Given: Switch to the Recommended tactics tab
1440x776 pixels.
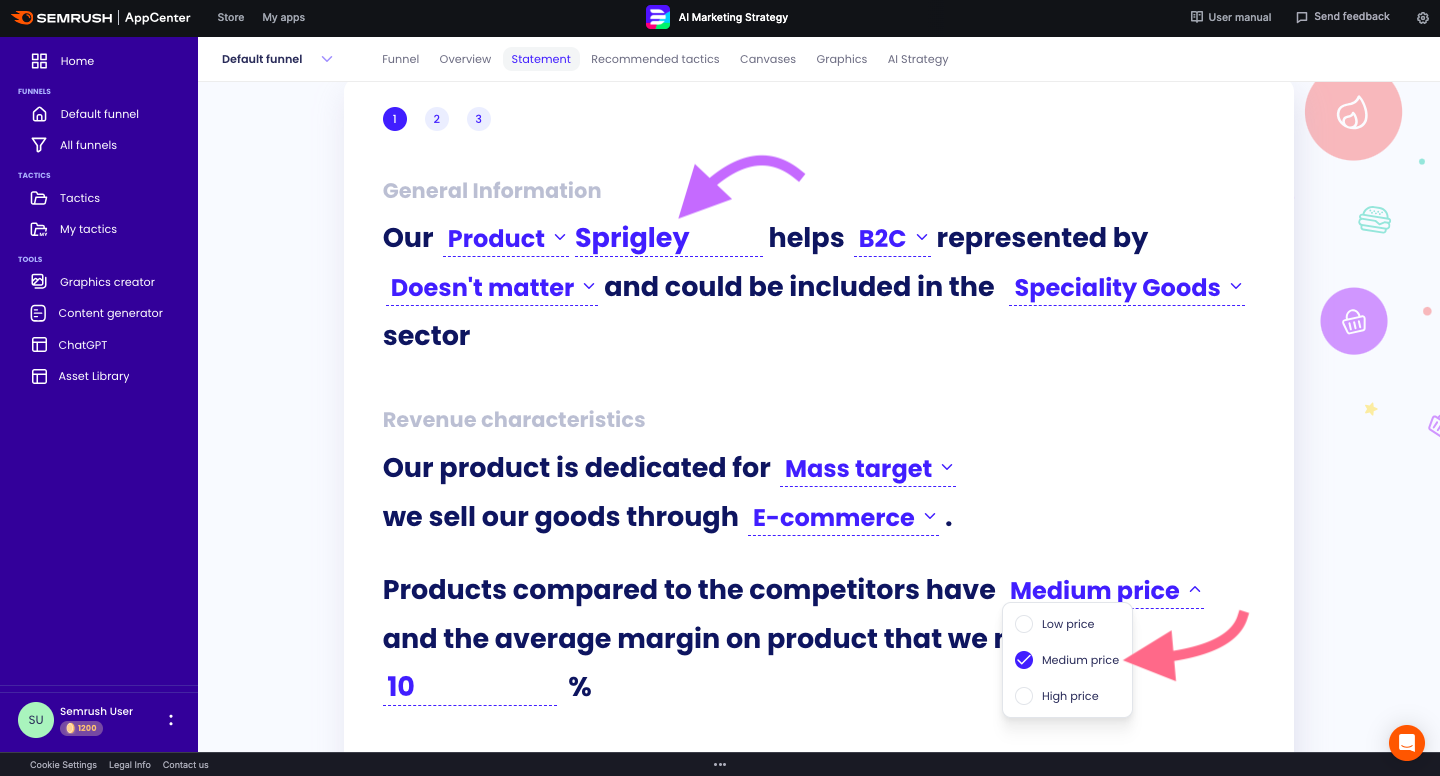Looking at the screenshot, I should [x=655, y=59].
